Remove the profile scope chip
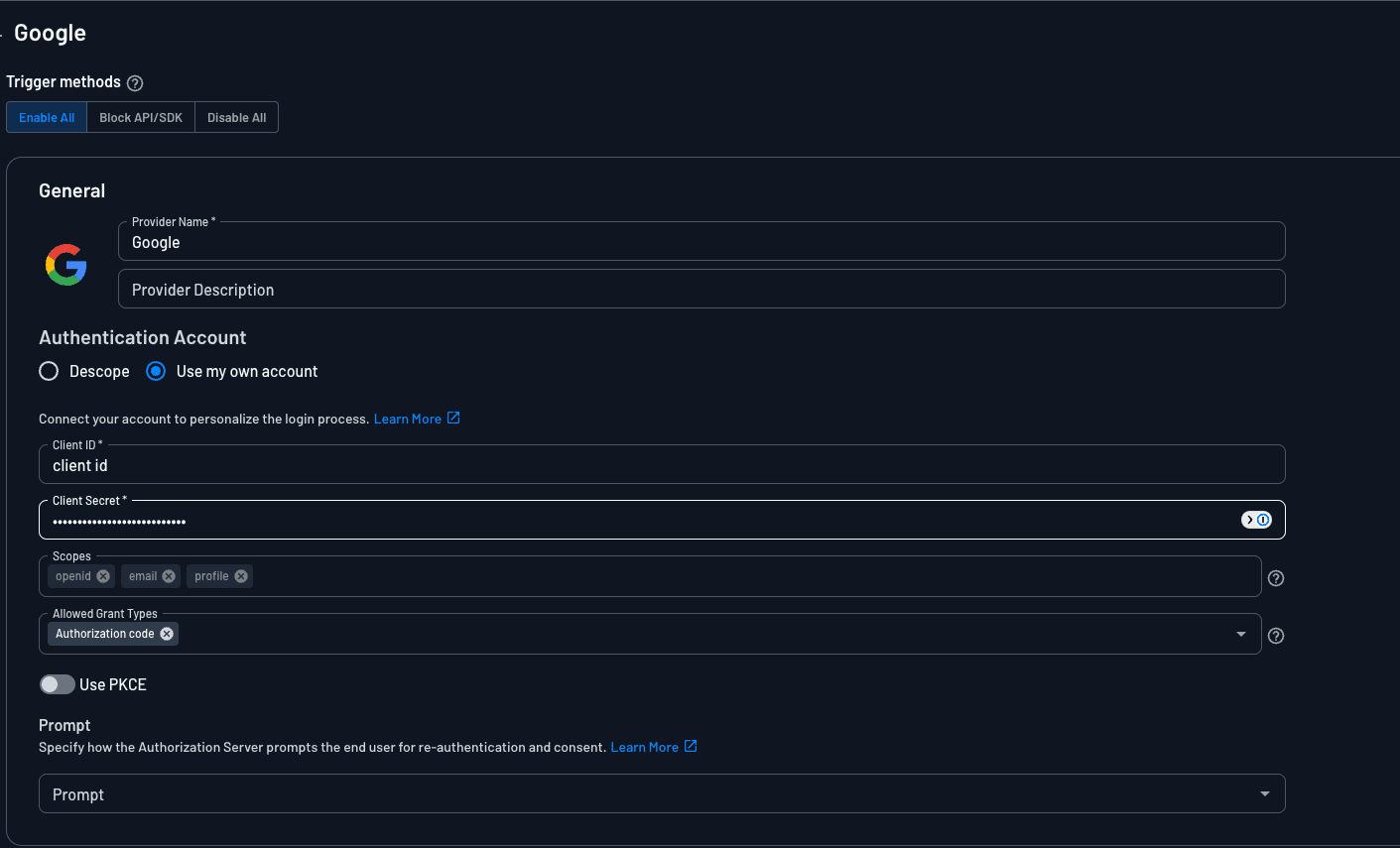Screen dimensions: 1400x848 [241, 576]
